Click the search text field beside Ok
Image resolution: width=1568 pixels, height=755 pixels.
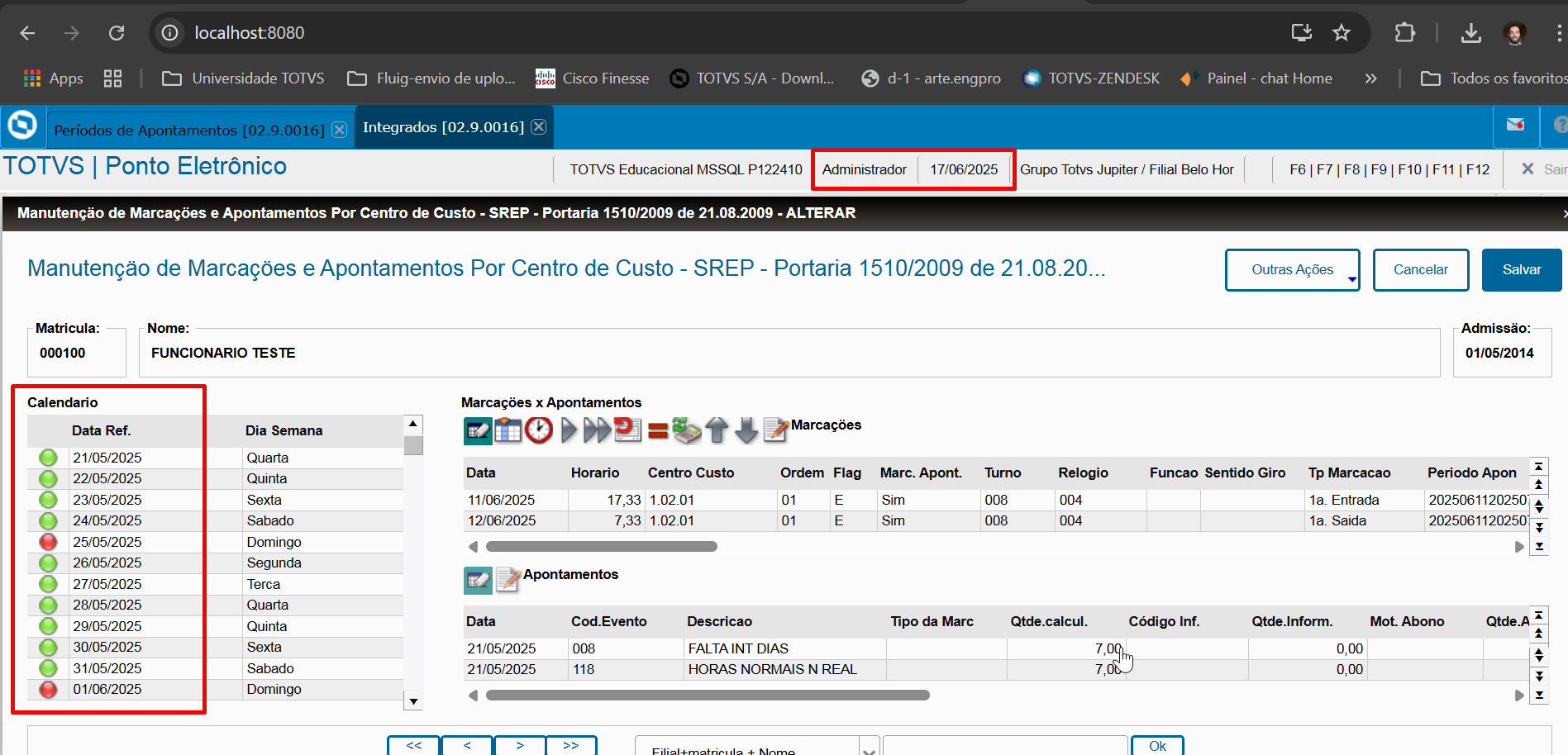coord(1005,746)
